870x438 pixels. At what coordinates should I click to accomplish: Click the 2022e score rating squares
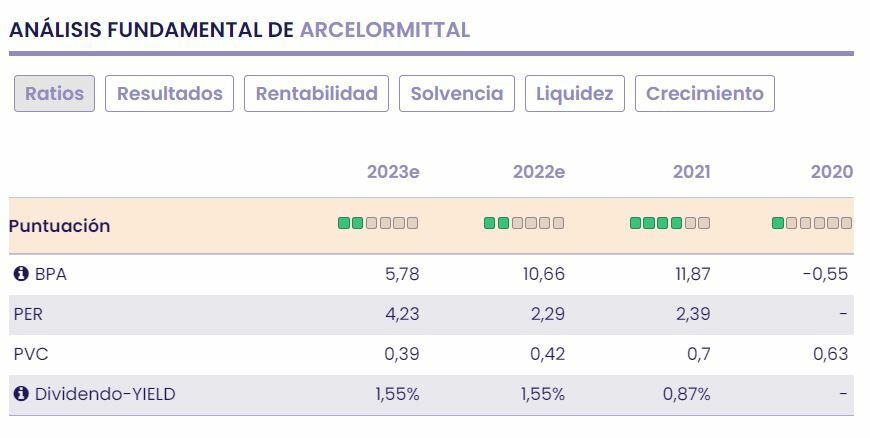524,223
